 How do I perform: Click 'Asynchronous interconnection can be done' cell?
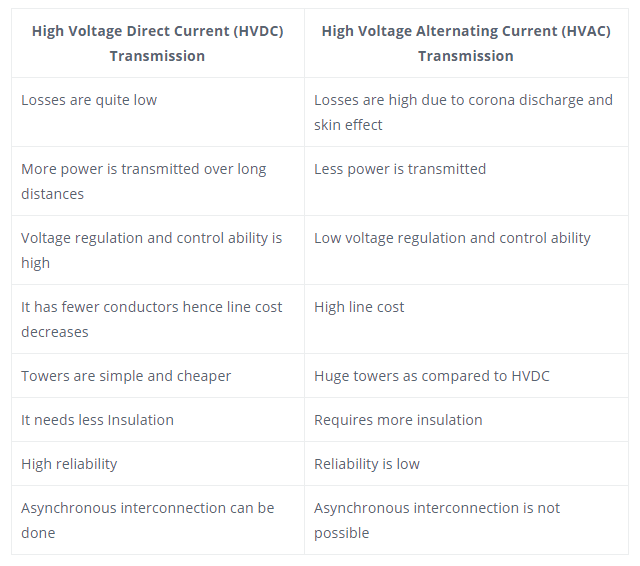(x=158, y=520)
